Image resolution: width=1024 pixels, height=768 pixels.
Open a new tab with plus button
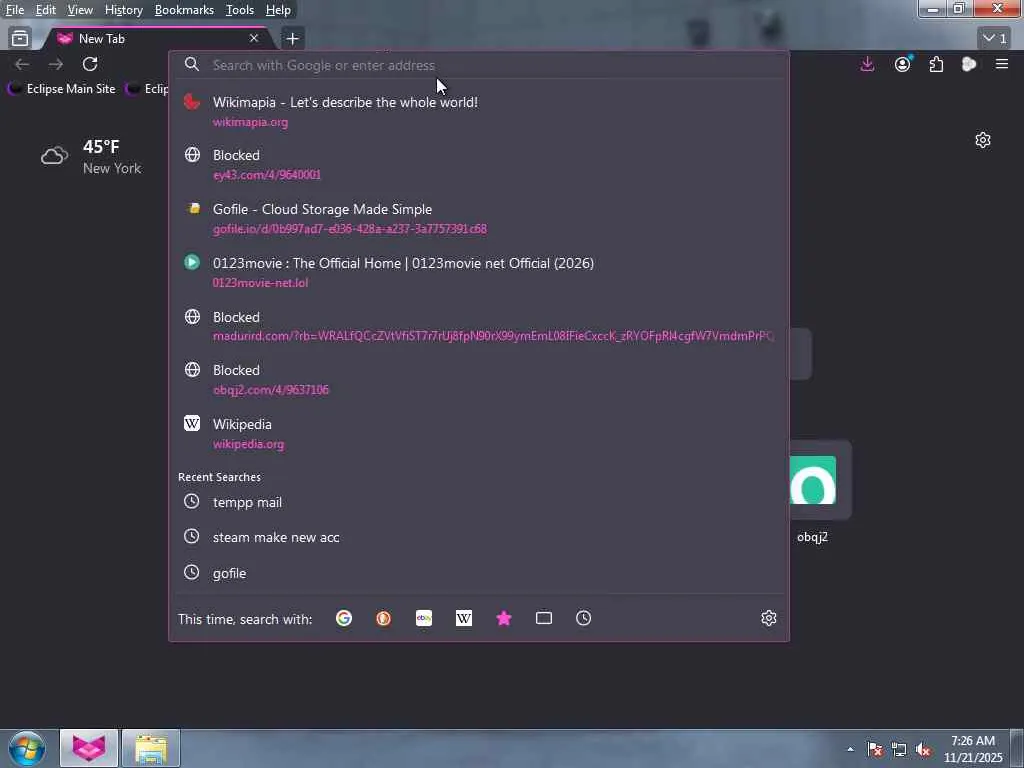292,39
